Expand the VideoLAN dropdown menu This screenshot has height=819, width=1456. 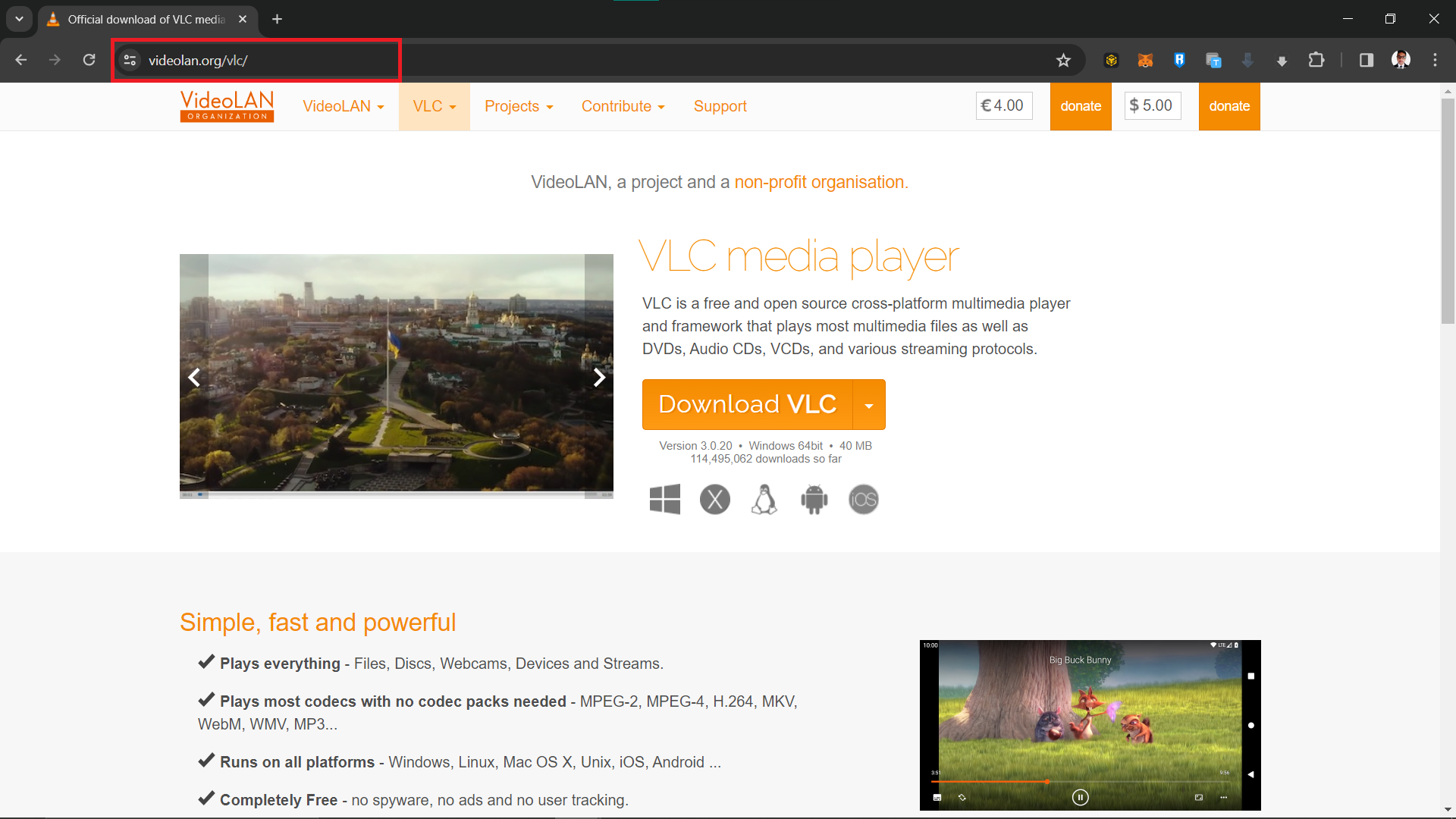pyautogui.click(x=345, y=106)
